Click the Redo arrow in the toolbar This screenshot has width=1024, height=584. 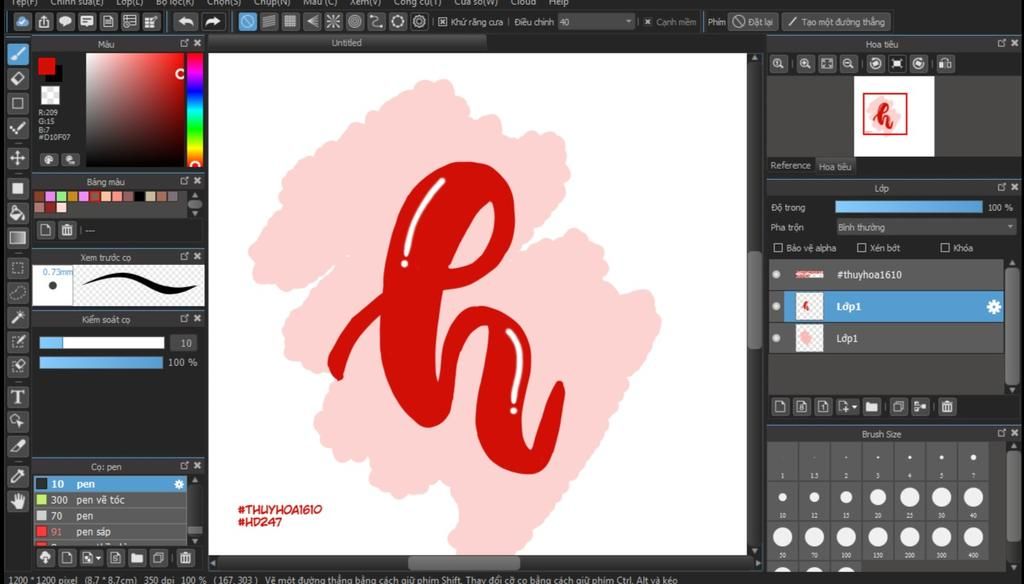point(213,22)
